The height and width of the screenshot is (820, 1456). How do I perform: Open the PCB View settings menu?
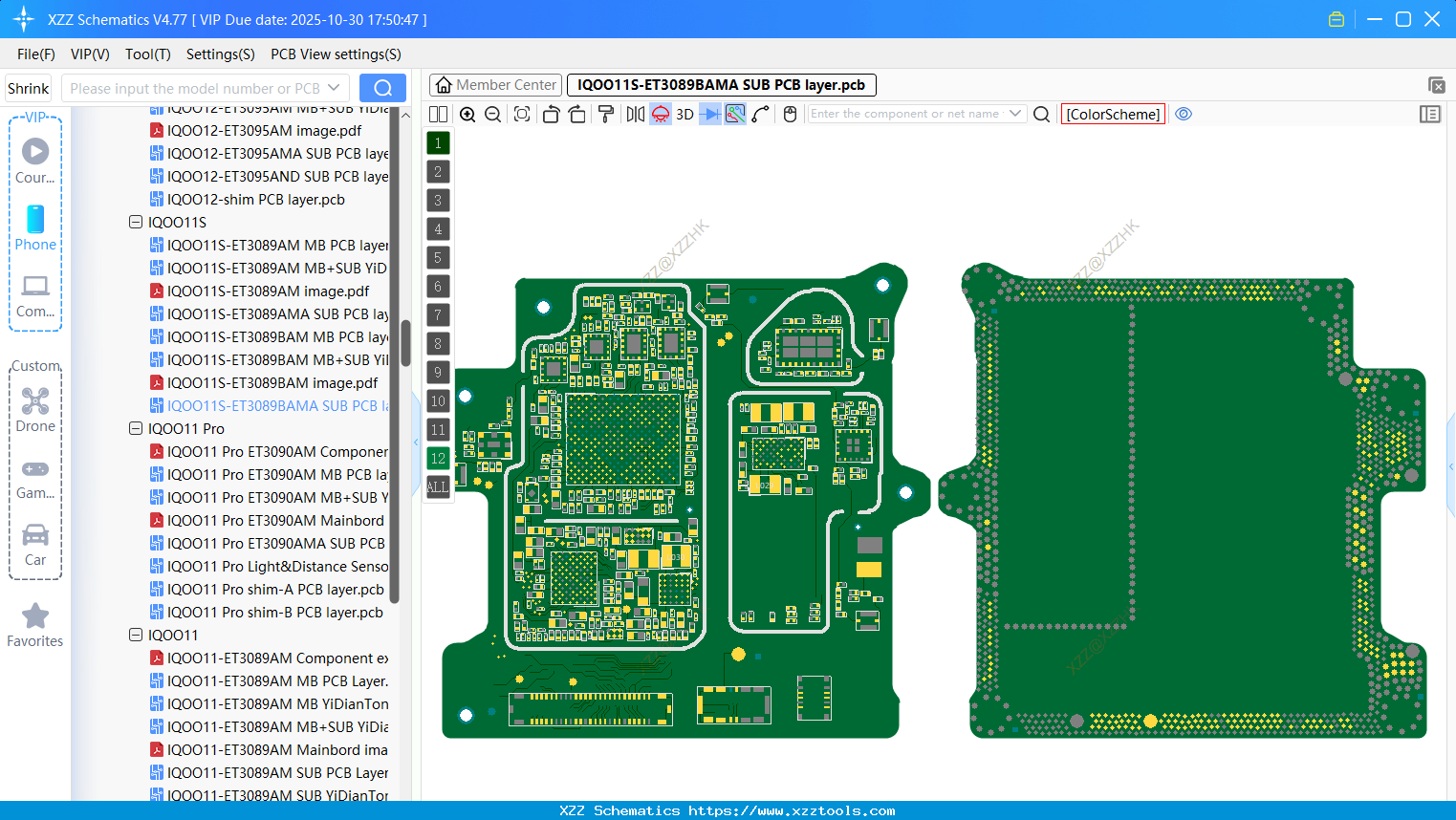coord(335,54)
